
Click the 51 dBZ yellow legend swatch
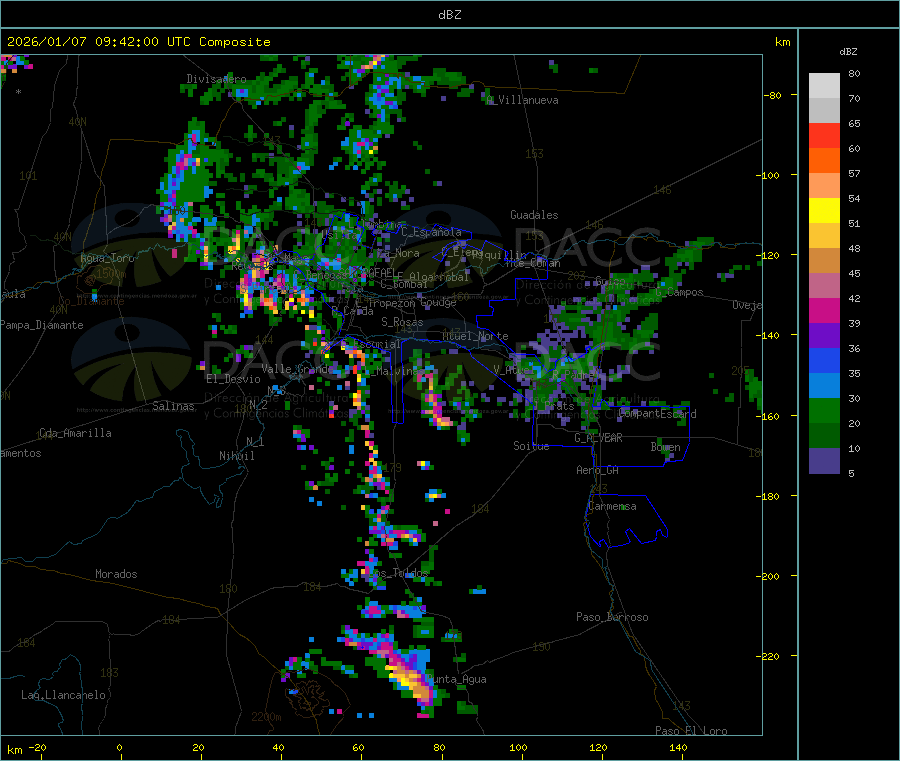(x=824, y=211)
